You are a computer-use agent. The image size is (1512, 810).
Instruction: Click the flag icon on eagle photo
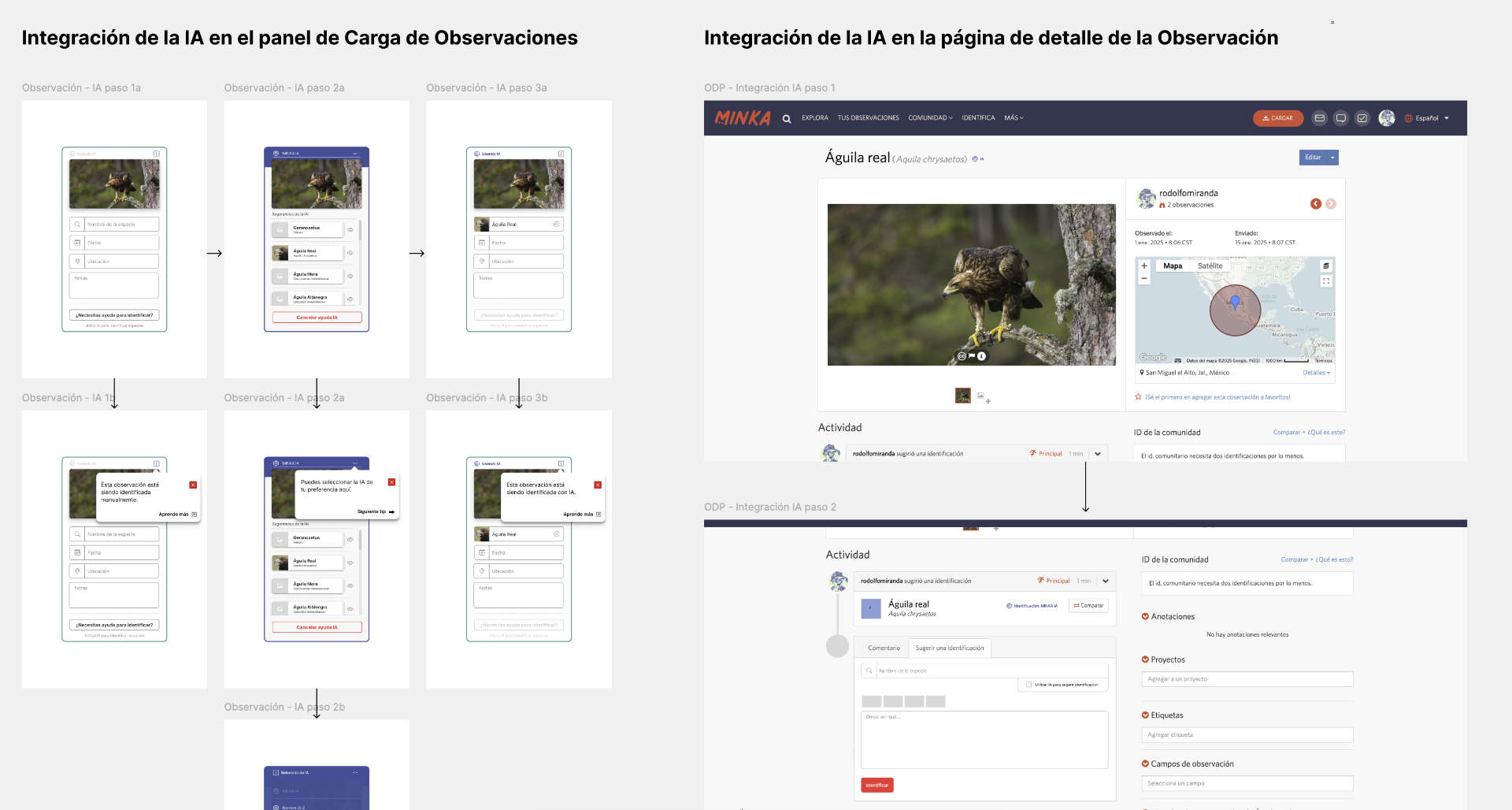[972, 356]
